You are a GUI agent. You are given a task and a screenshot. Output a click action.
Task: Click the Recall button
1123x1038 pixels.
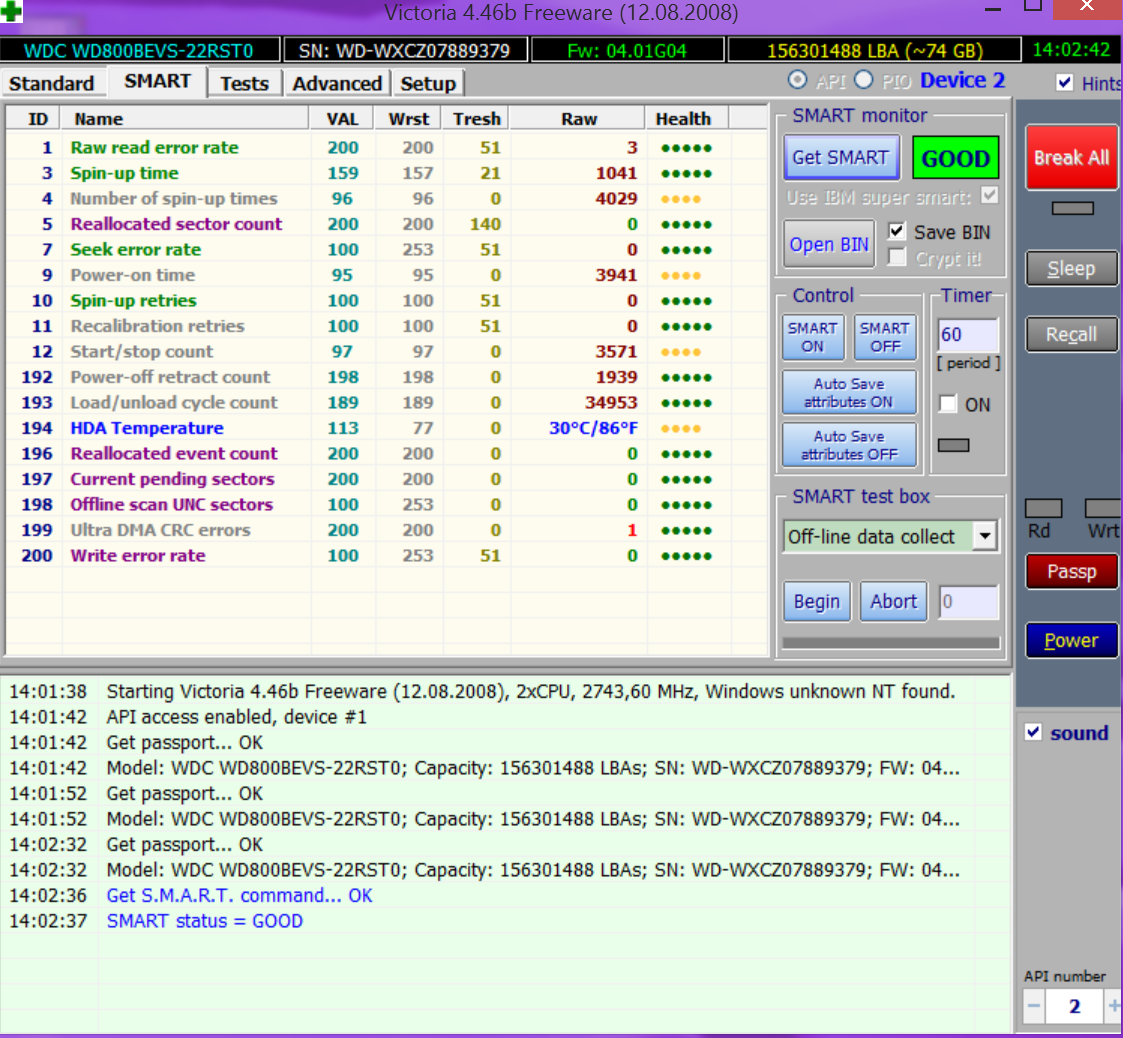coord(1071,335)
